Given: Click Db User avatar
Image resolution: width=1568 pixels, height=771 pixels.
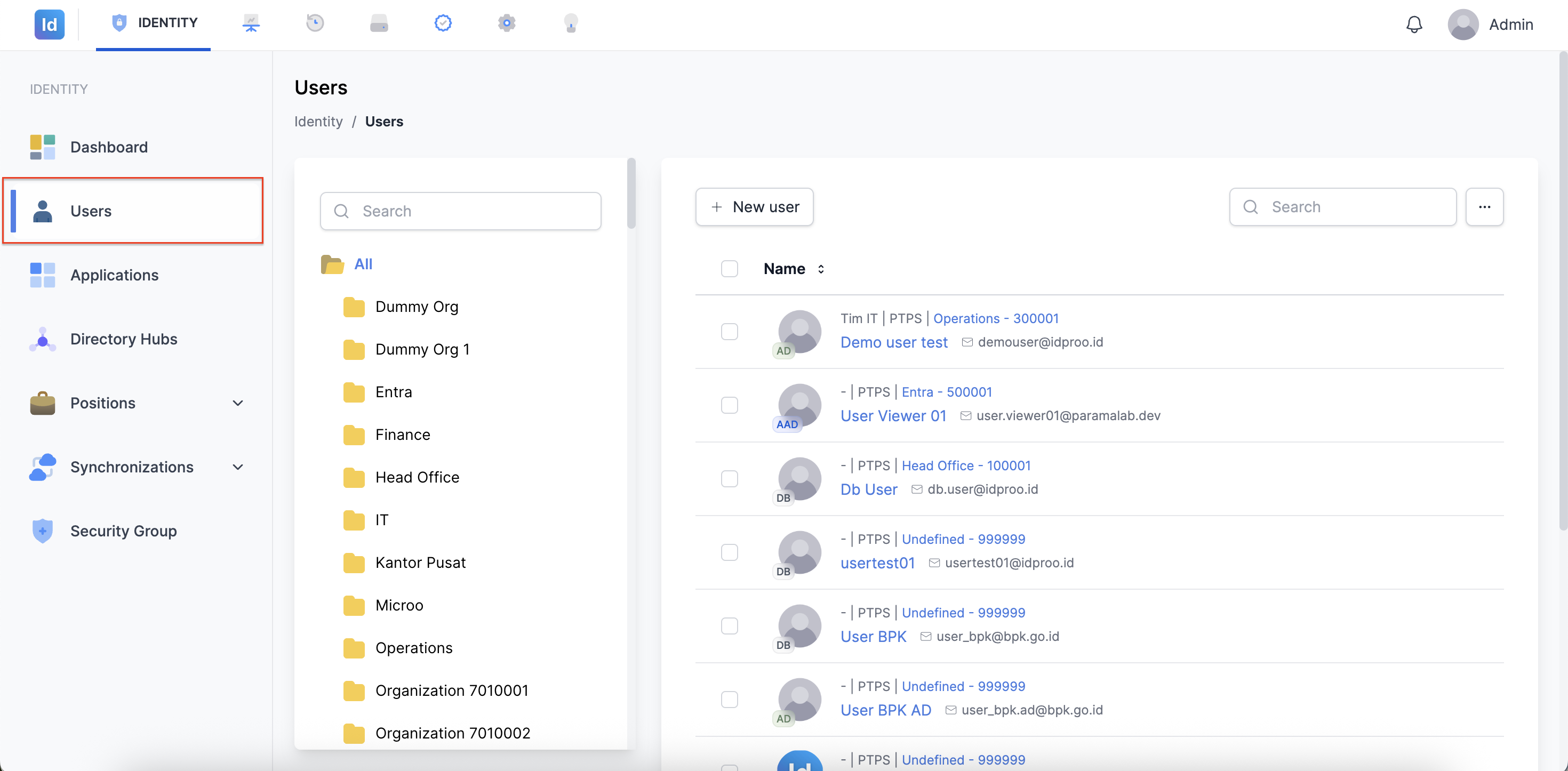Looking at the screenshot, I should pos(799,479).
